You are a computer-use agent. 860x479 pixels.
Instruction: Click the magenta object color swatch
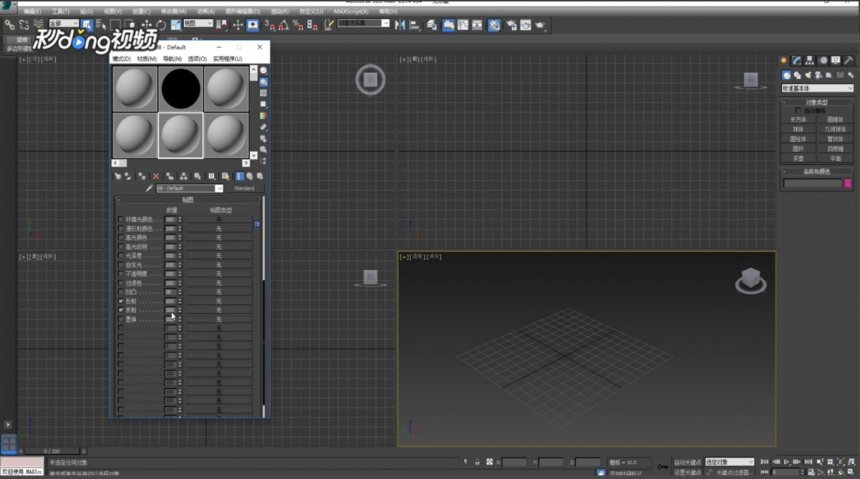[847, 183]
